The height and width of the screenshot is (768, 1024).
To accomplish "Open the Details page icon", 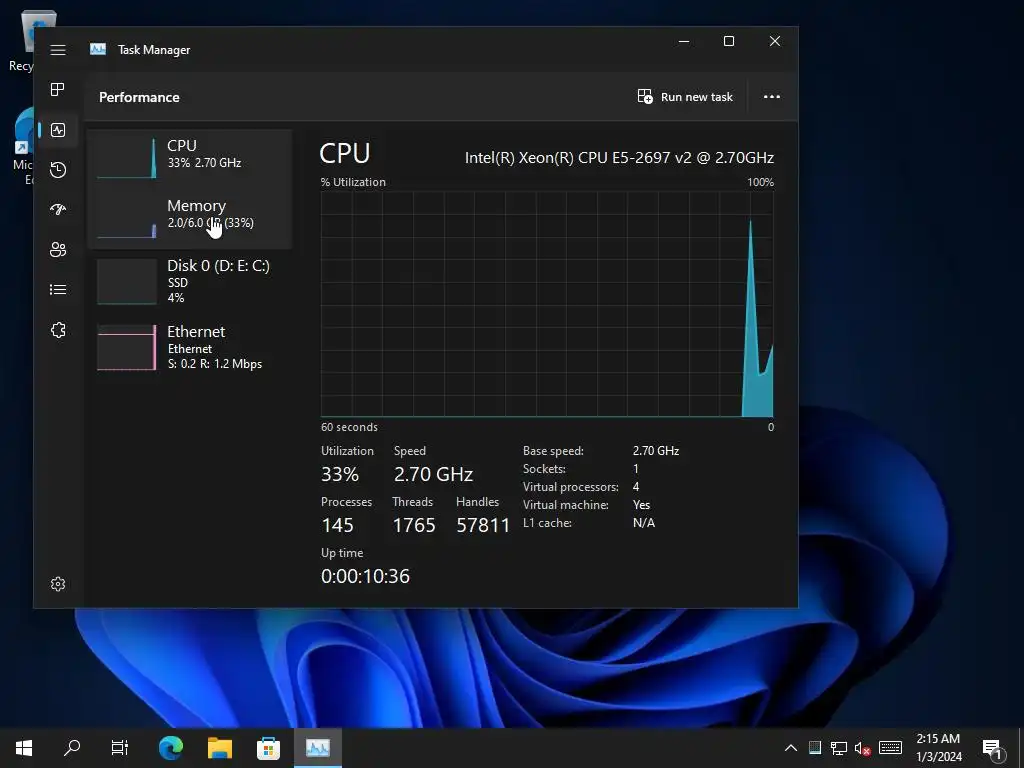I will pyautogui.click(x=58, y=289).
